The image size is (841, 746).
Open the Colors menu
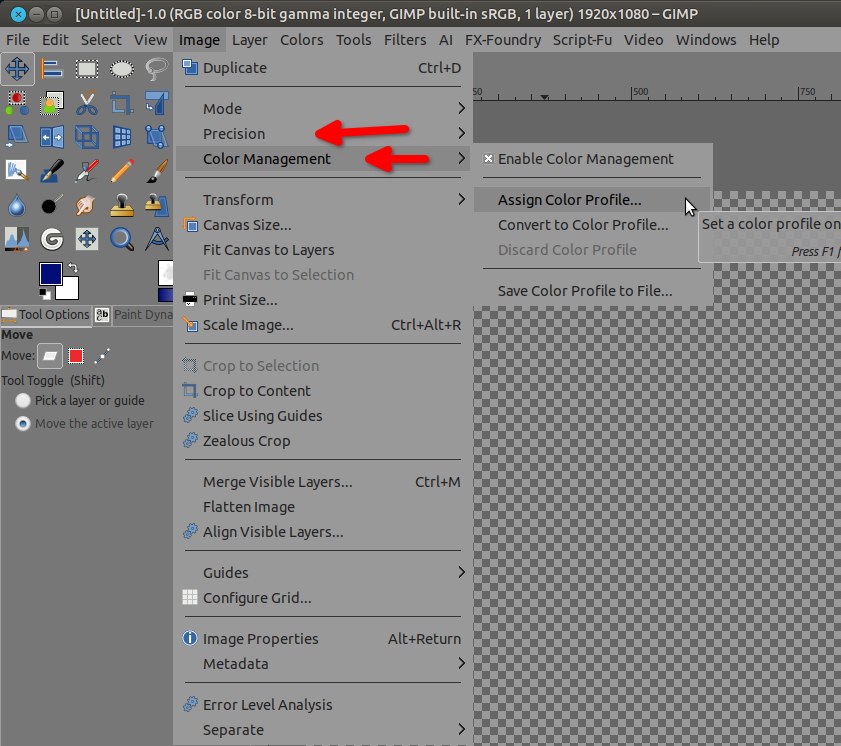pos(301,40)
